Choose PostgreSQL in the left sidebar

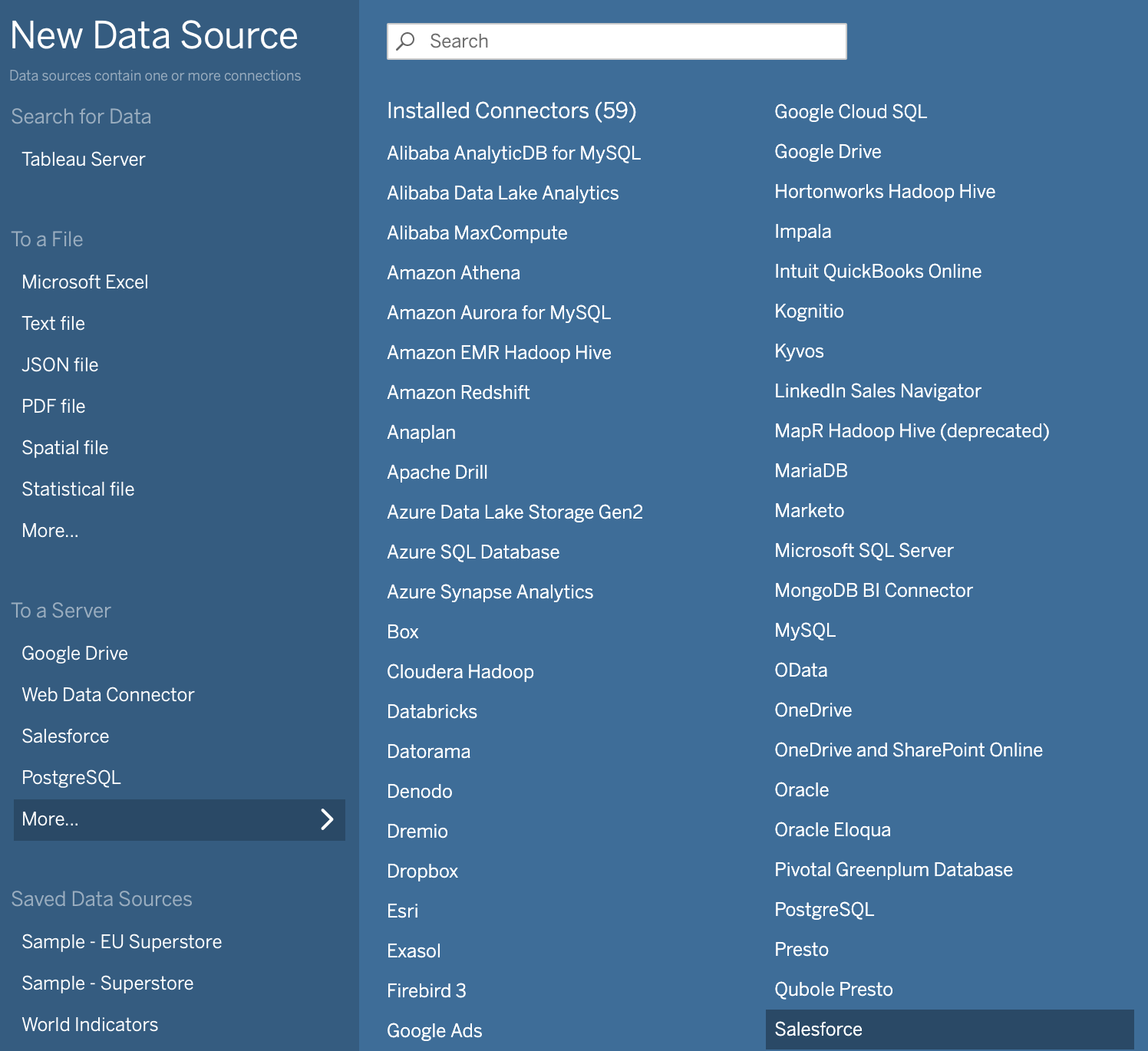pyautogui.click(x=71, y=778)
